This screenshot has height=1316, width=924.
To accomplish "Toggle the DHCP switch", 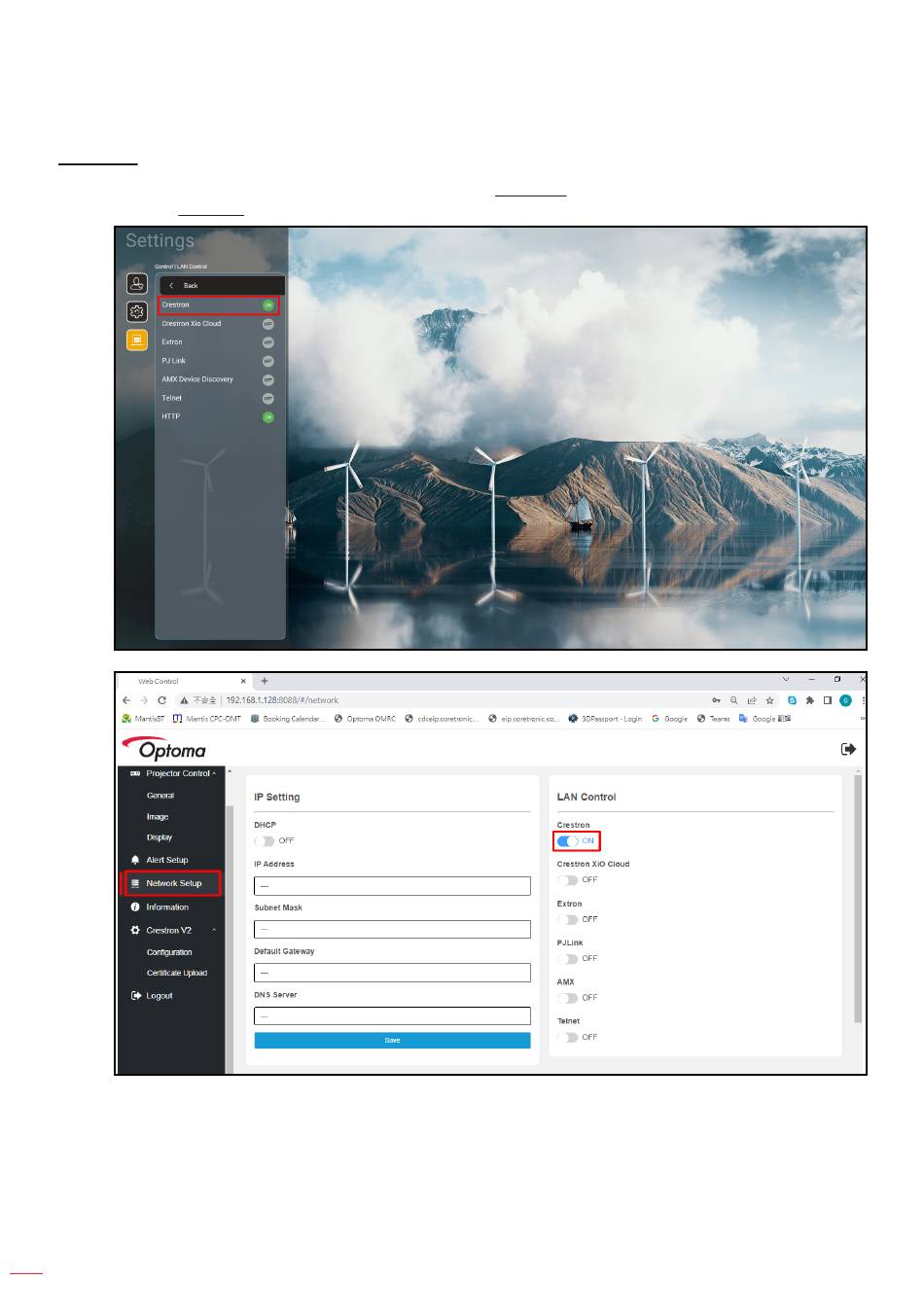I will 265,841.
